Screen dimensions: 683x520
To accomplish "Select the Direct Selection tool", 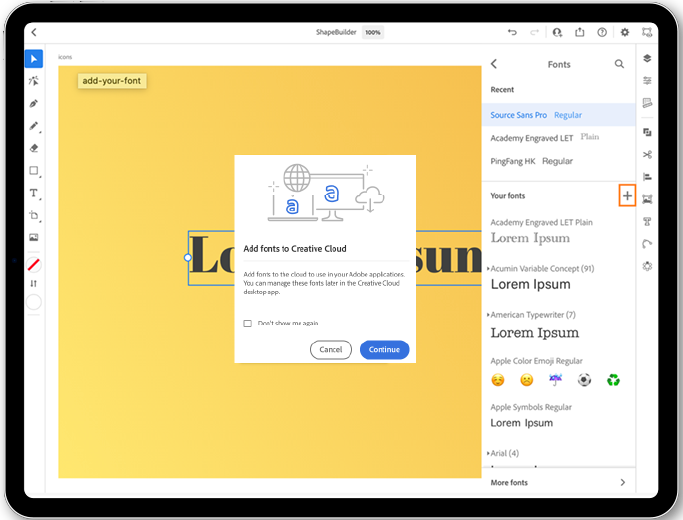I will (x=34, y=81).
